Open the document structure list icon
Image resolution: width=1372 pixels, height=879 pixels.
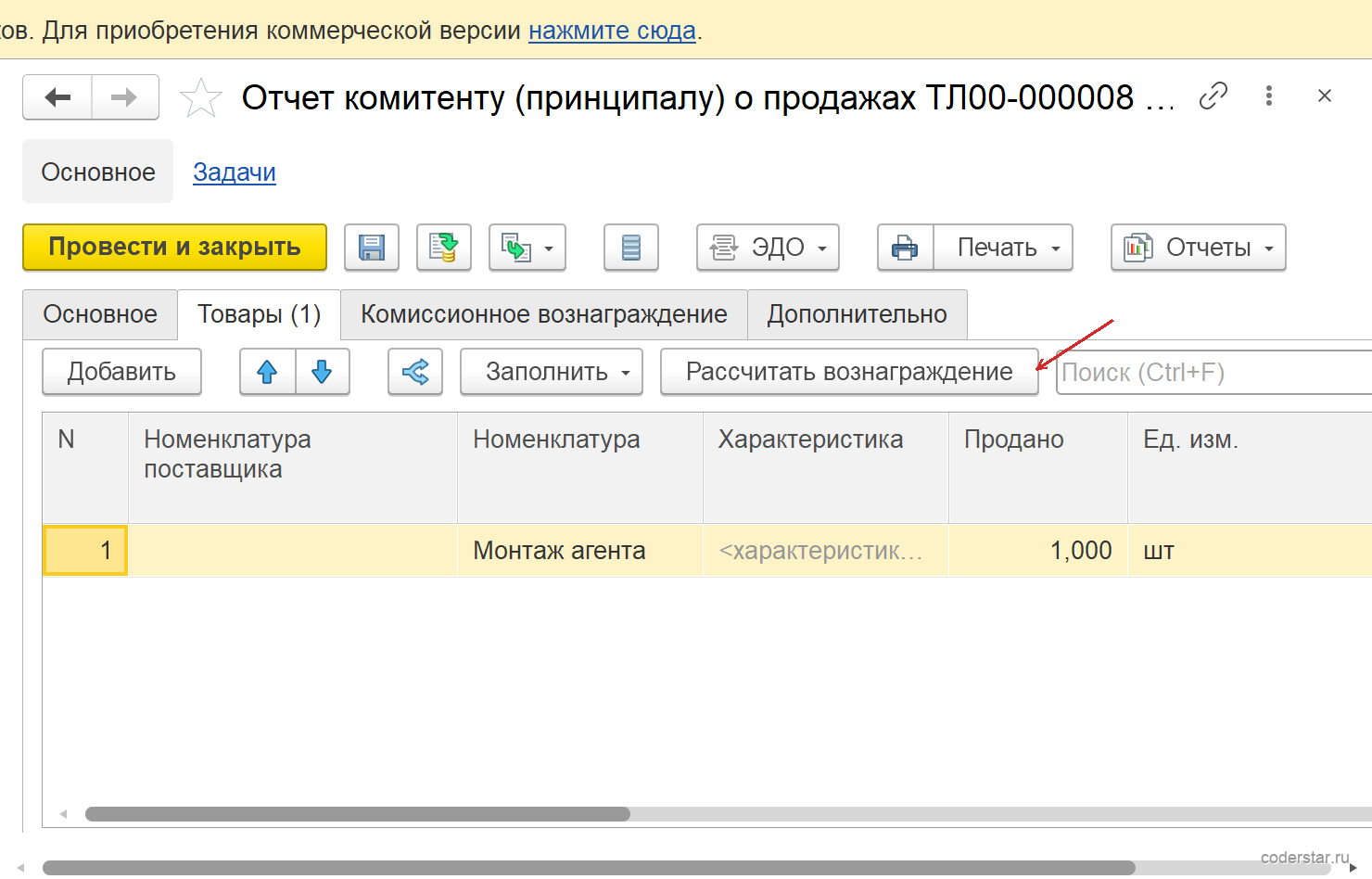tap(631, 248)
